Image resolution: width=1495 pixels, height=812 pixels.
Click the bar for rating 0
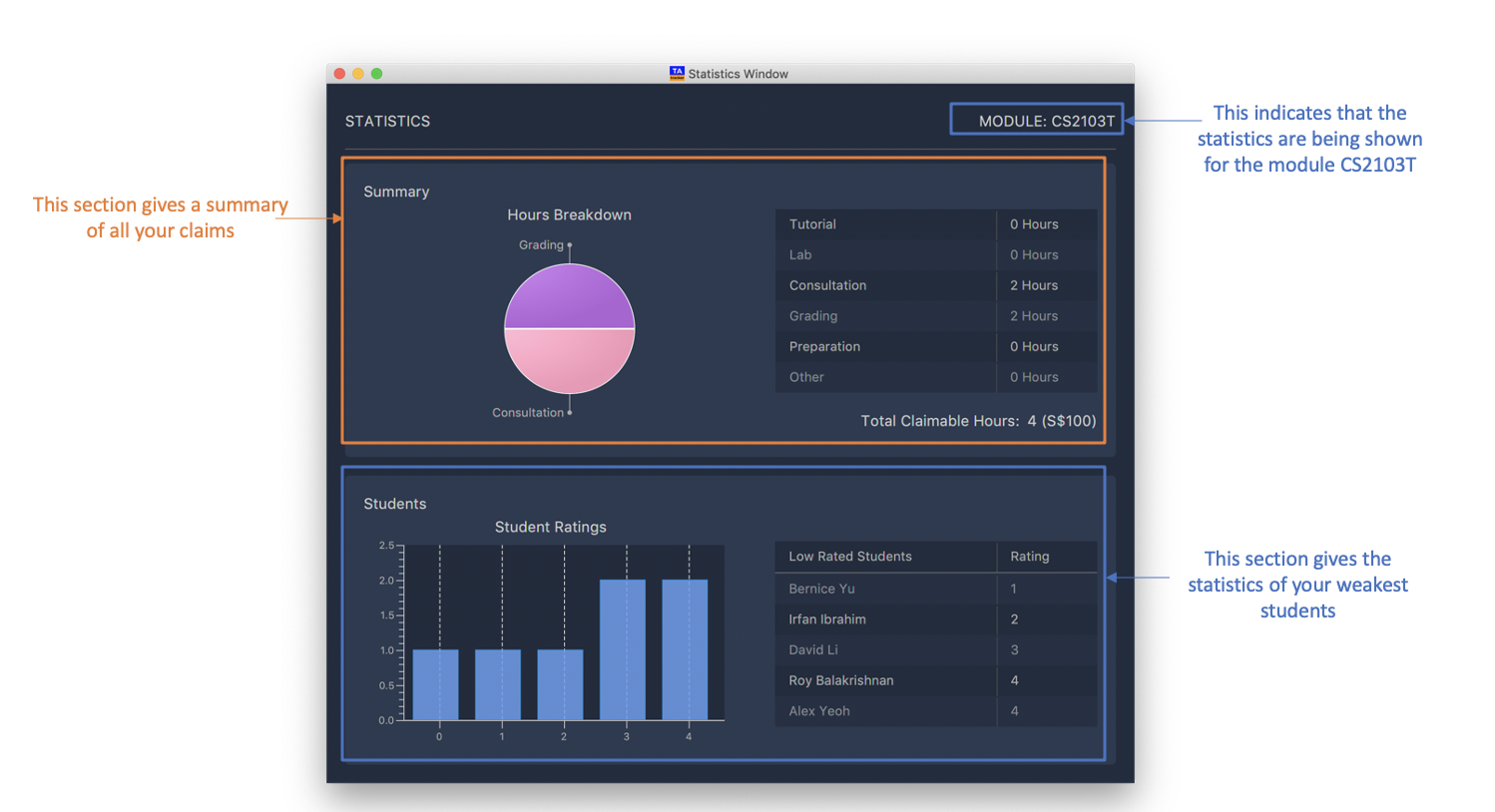(436, 684)
